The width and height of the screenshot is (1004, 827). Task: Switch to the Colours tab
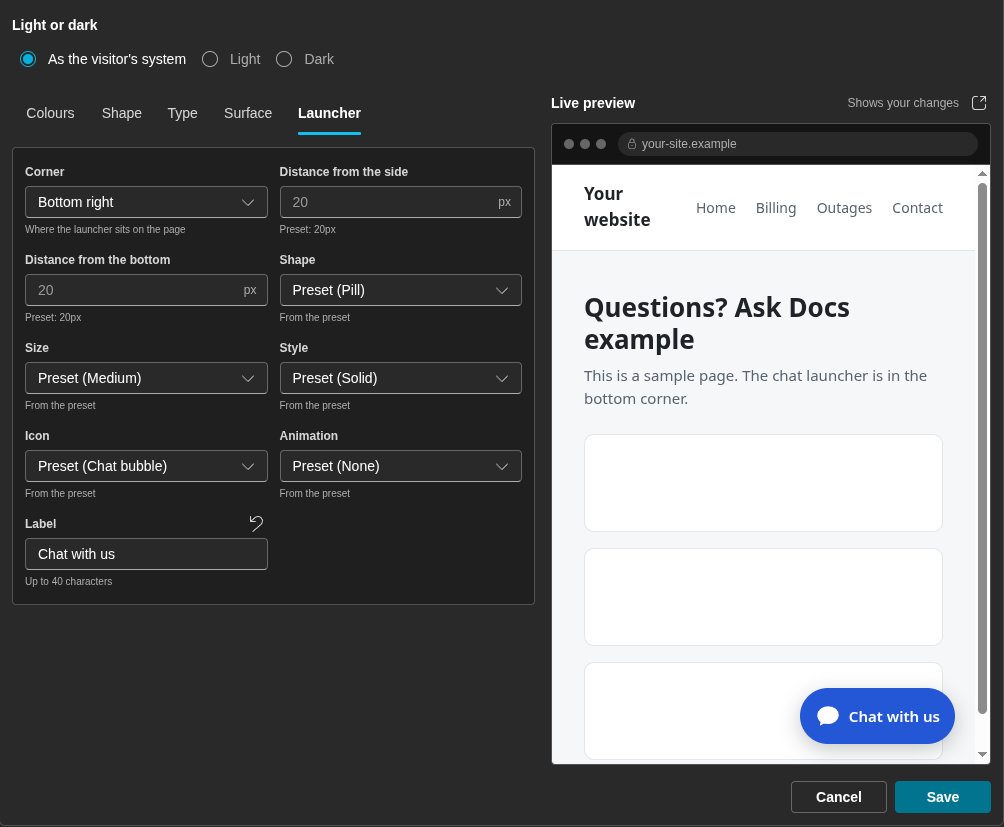(x=51, y=113)
